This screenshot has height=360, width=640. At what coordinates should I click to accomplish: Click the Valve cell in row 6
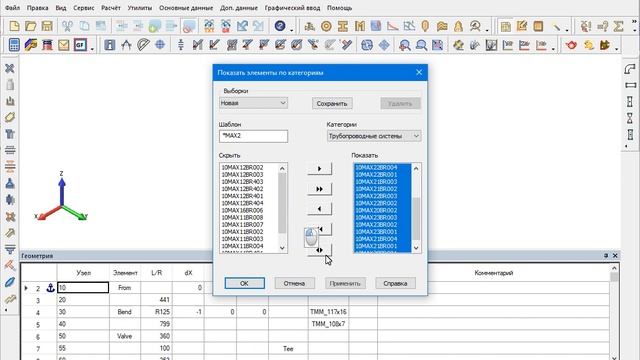pyautogui.click(x=124, y=336)
